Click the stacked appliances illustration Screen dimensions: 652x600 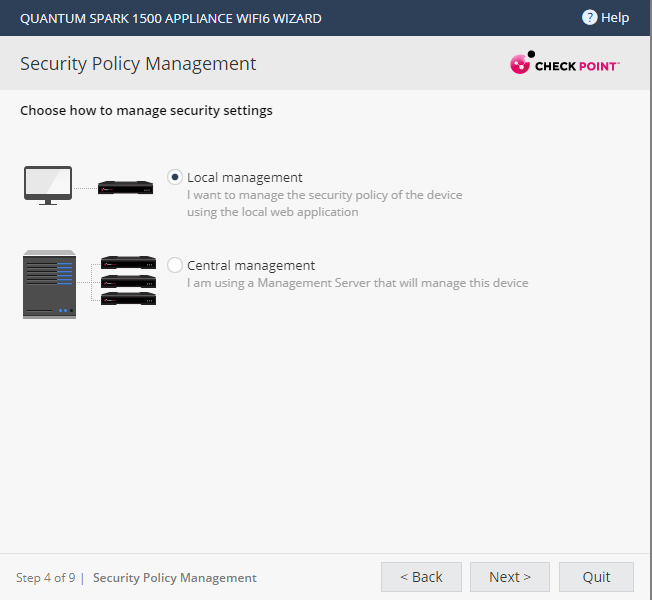click(x=128, y=281)
